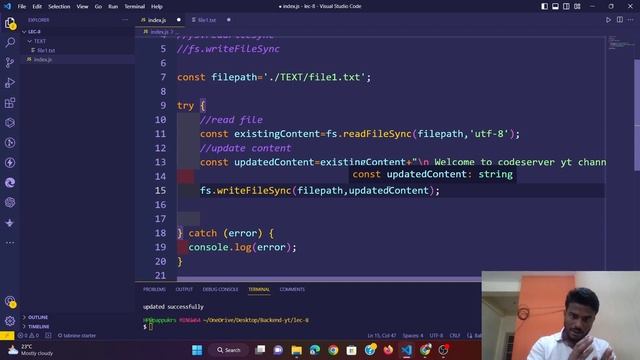The height and width of the screenshot is (360, 640).
Task: Open the UTF-8 encoding selector
Action: click(x=436, y=336)
